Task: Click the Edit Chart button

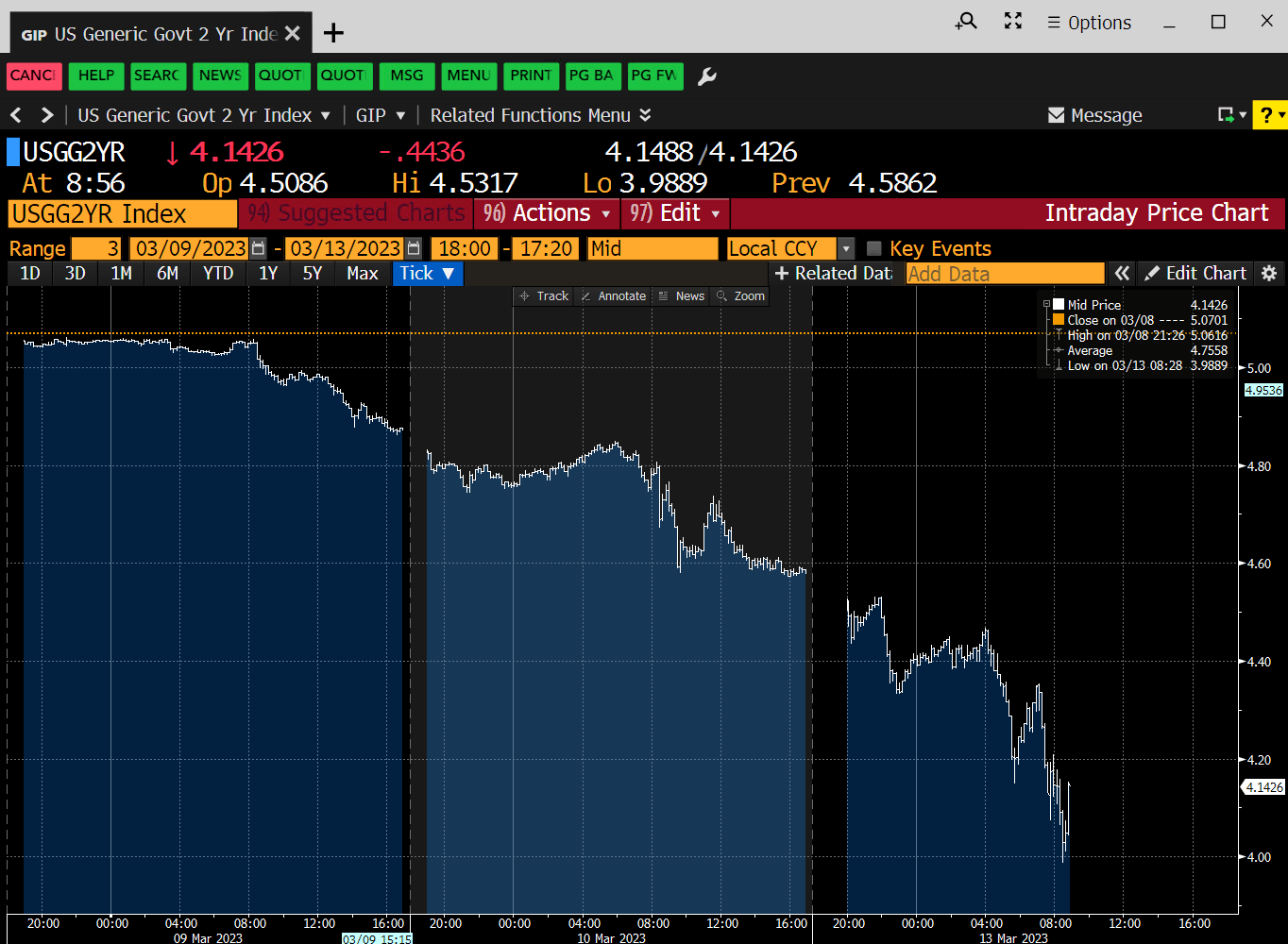Action: [x=1195, y=273]
